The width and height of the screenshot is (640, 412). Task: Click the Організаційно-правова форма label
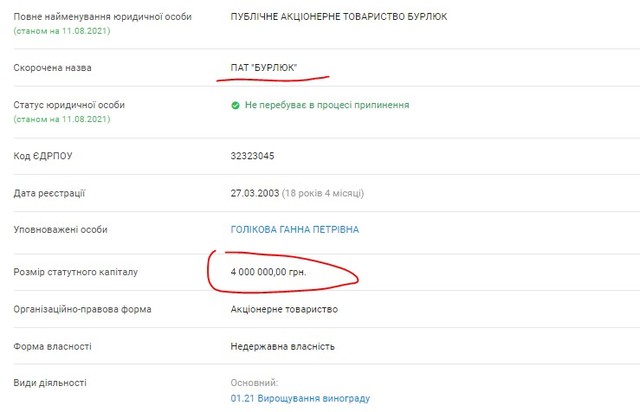tap(83, 309)
